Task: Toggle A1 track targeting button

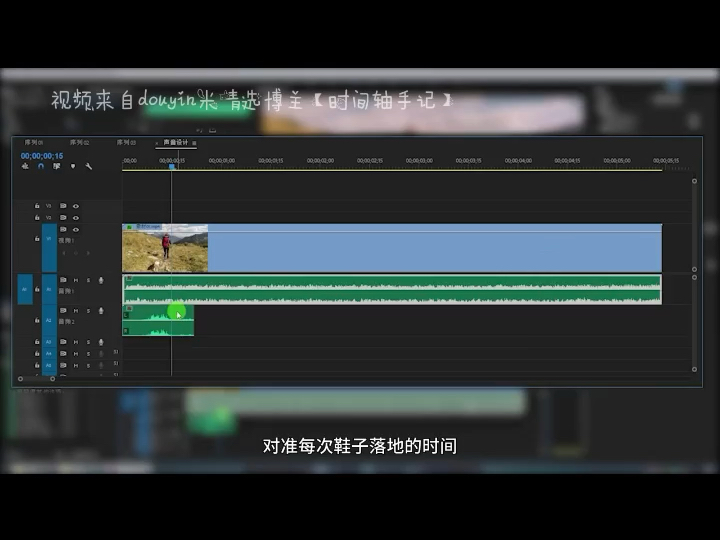Action: 49,289
